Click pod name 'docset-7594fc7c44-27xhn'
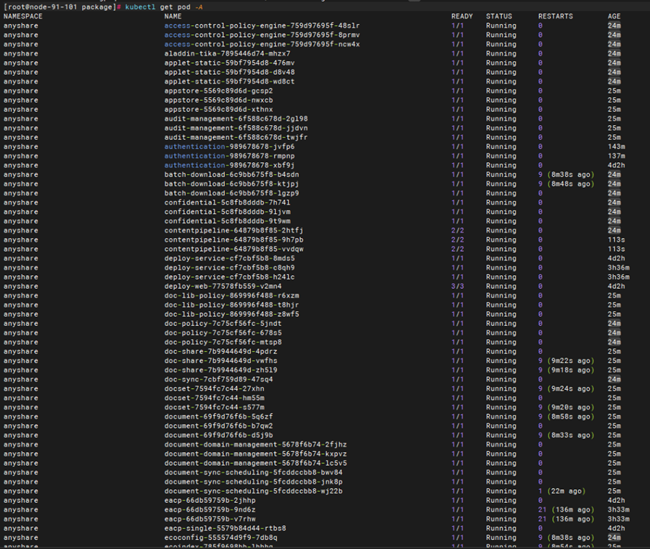The height and width of the screenshot is (549, 650). tap(214, 389)
